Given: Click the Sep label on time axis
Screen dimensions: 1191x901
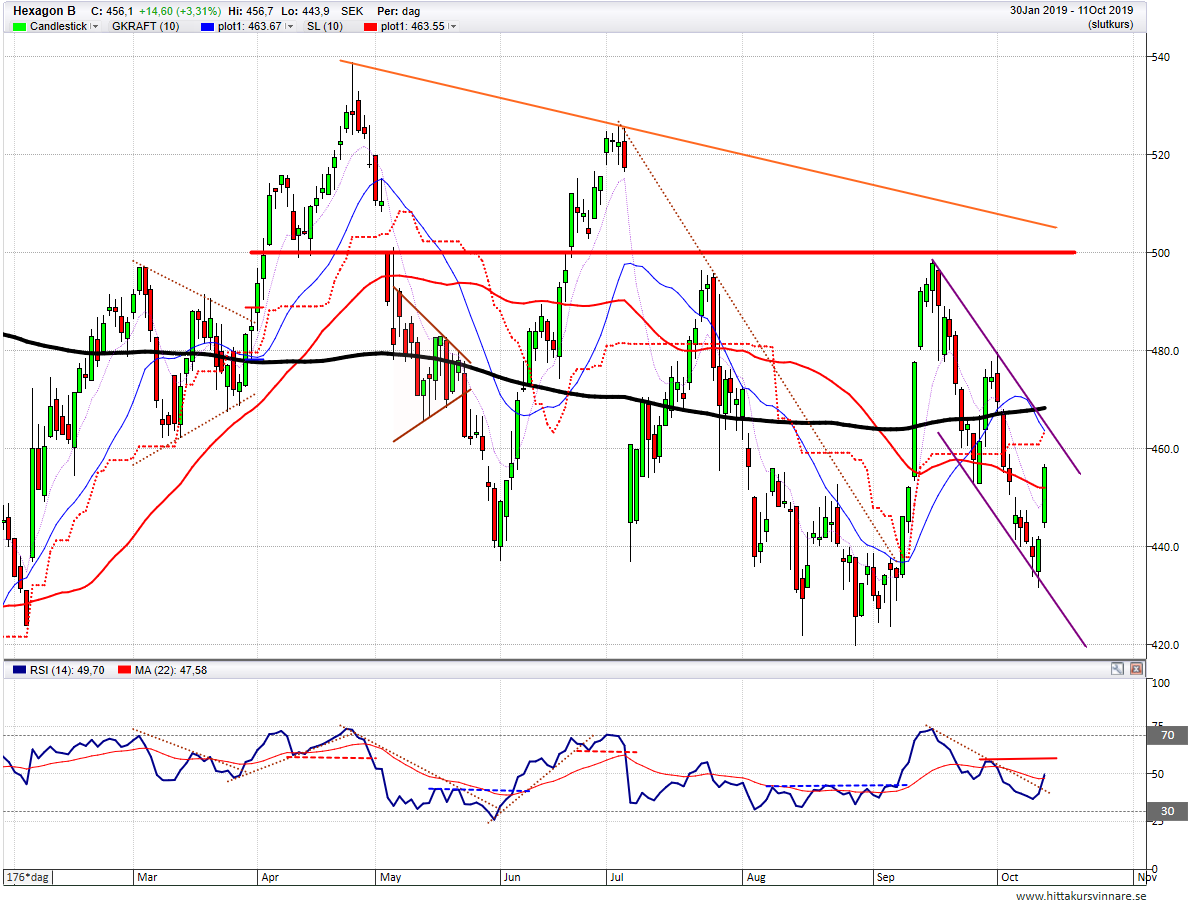Looking at the screenshot, I should point(886,877).
